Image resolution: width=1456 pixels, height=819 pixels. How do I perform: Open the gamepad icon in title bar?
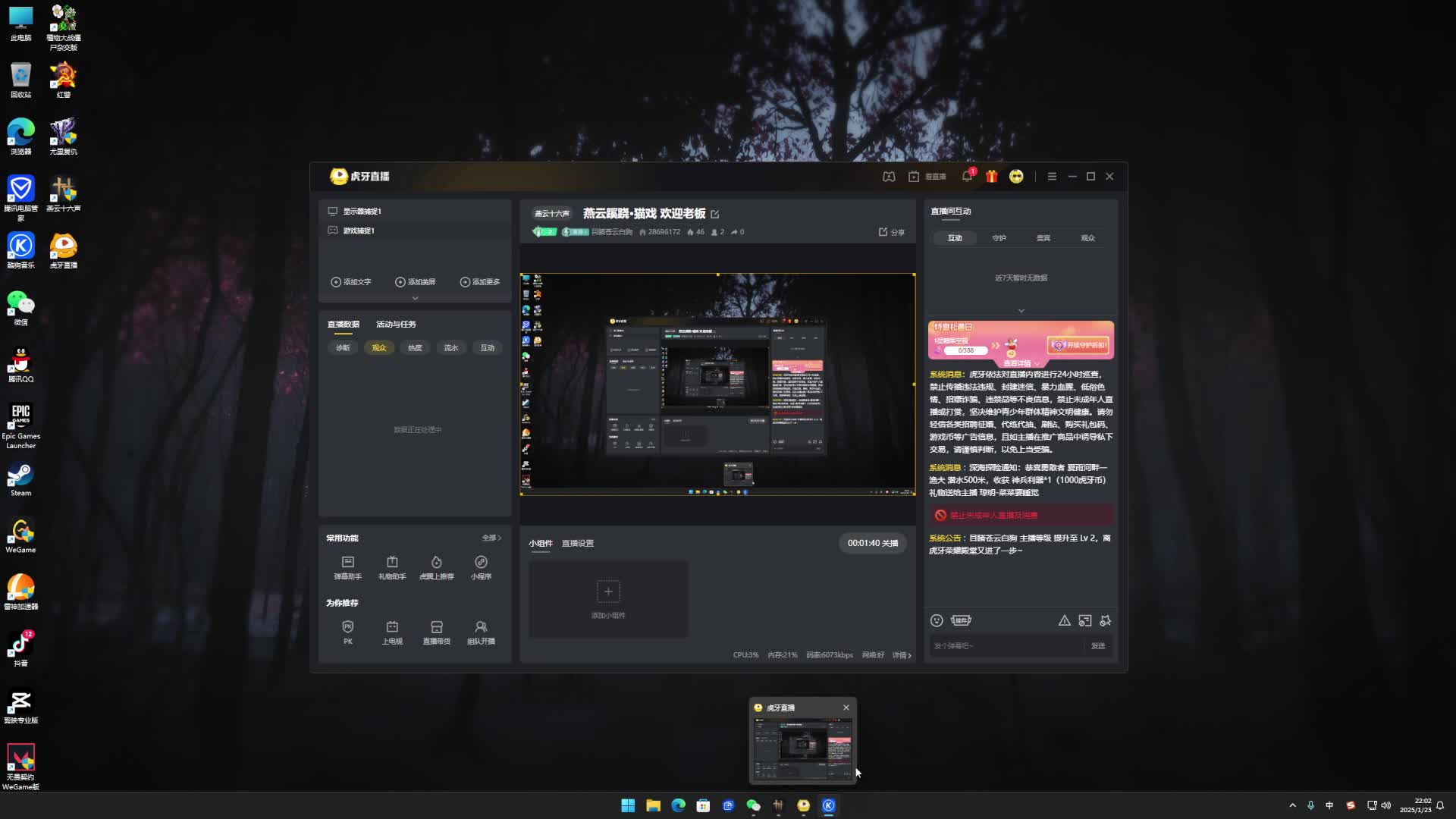(889, 176)
